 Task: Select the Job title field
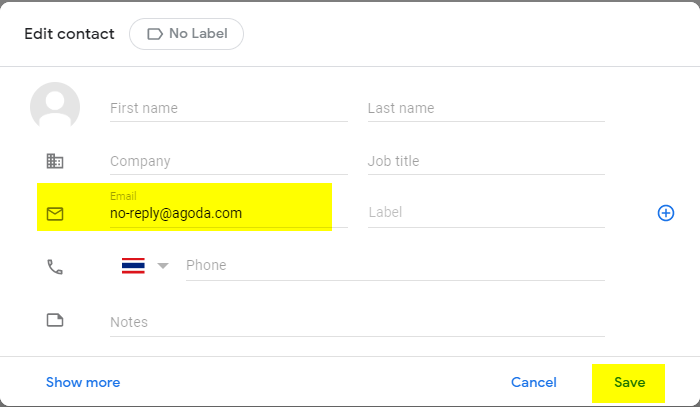pos(486,161)
